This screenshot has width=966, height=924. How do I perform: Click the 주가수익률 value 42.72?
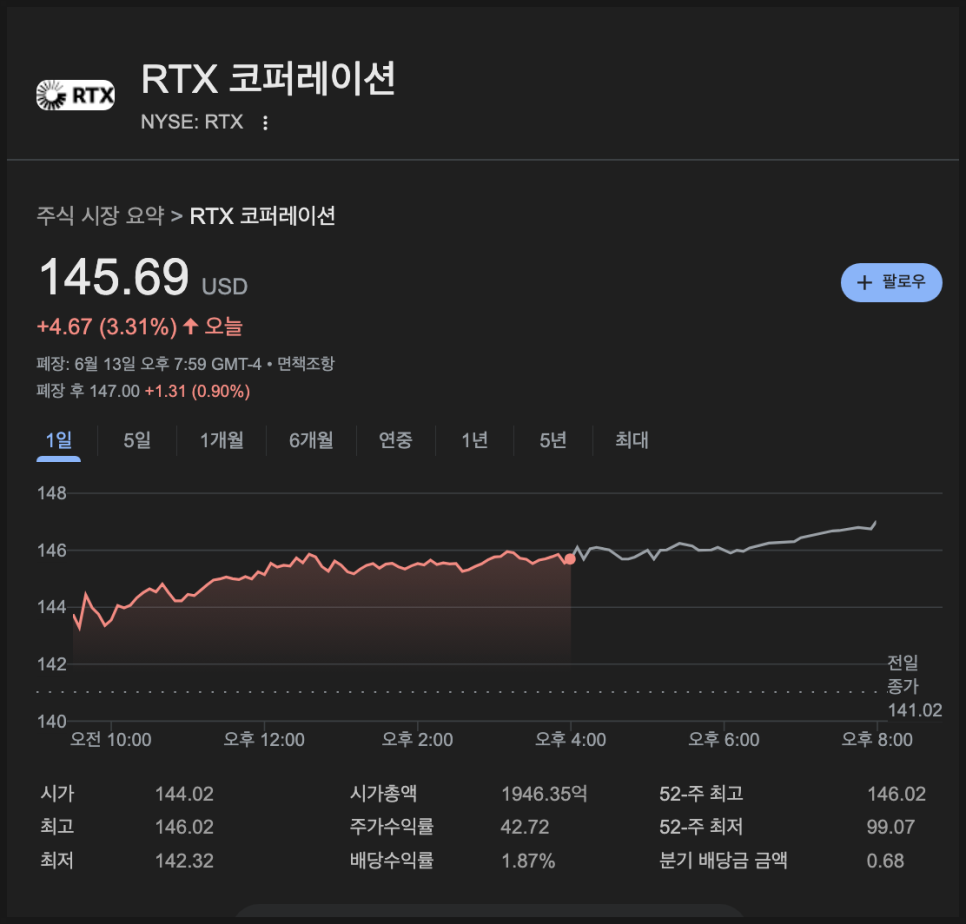tap(524, 827)
